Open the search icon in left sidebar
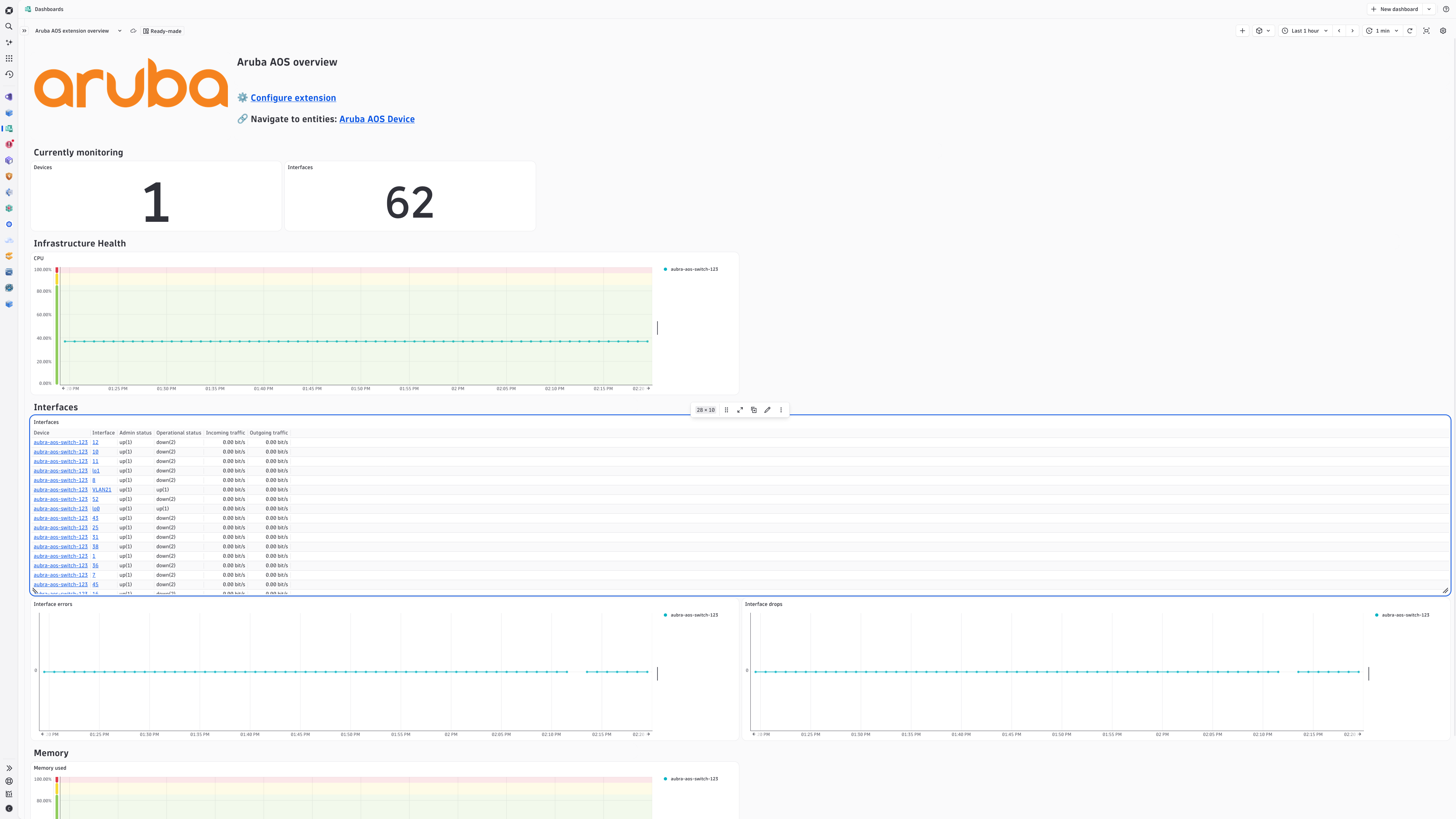Image resolution: width=1456 pixels, height=819 pixels. [9, 27]
